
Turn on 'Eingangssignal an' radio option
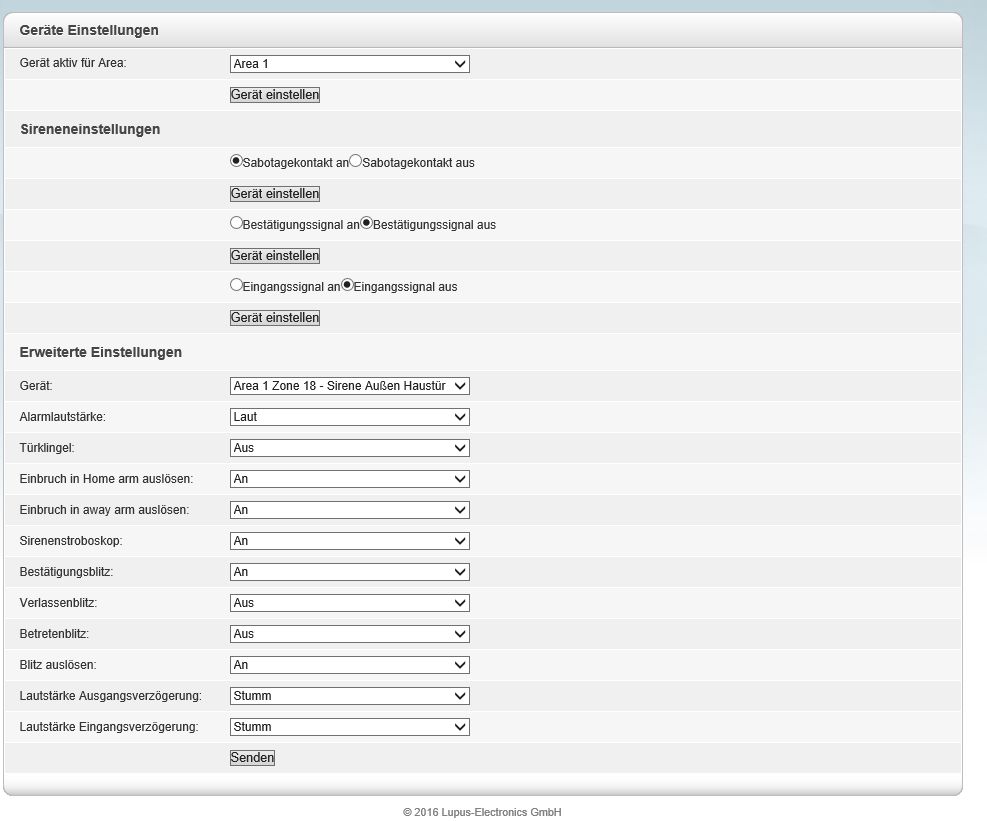(x=236, y=285)
